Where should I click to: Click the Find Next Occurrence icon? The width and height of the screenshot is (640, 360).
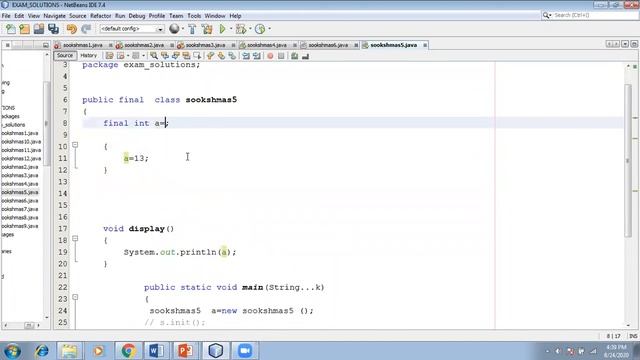[x=176, y=56]
